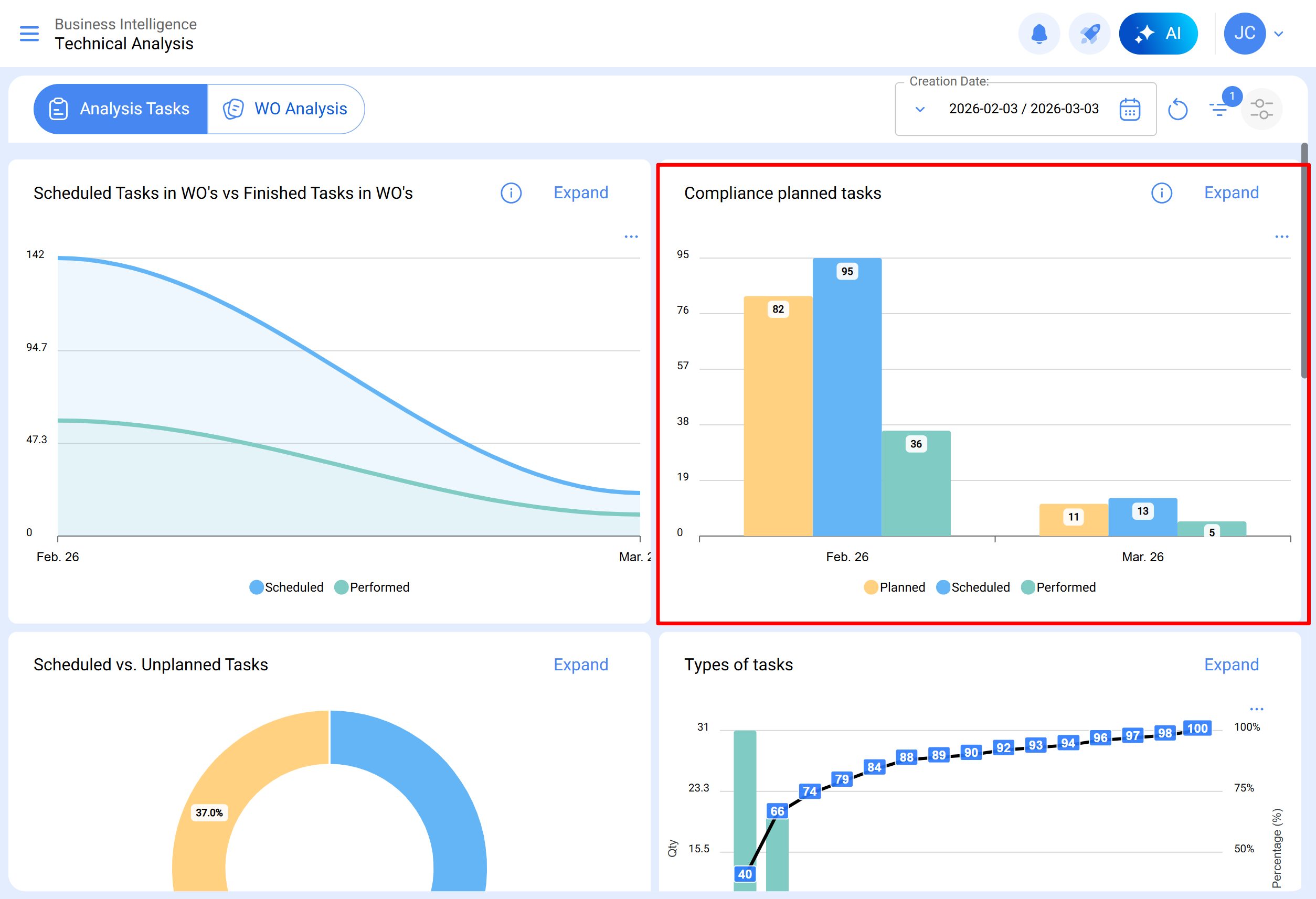The width and height of the screenshot is (1316, 899).
Task: Click the refresh/reset date icon
Action: pyautogui.click(x=1177, y=109)
